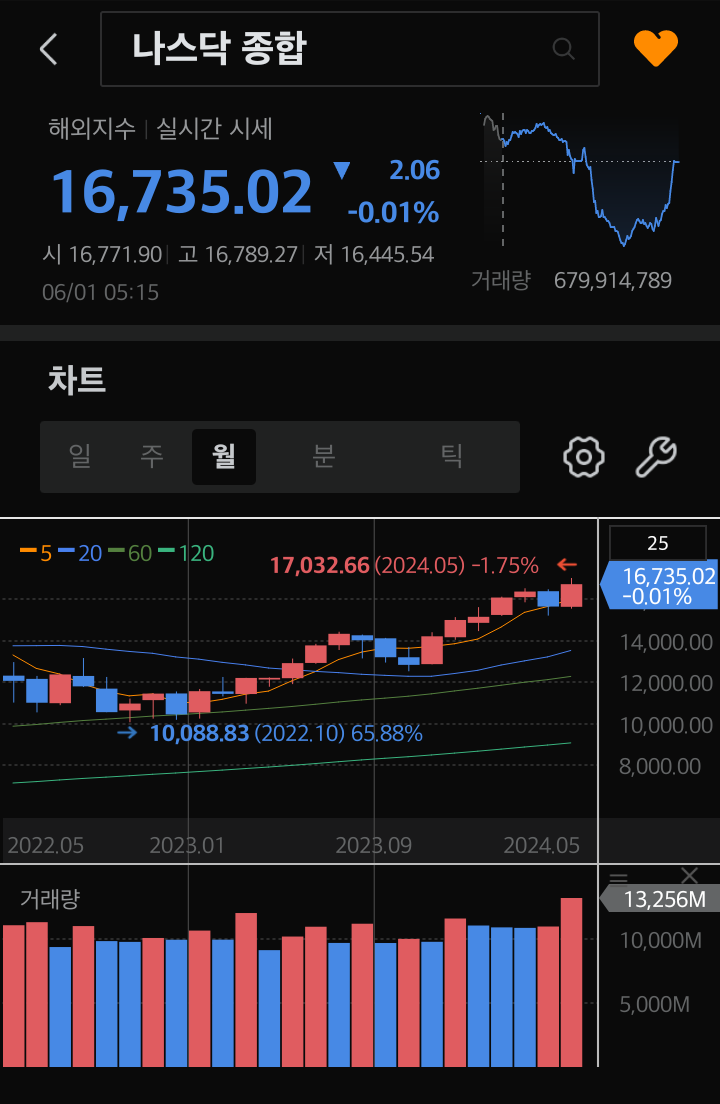Click the 2023.09 date axis label
The height and width of the screenshot is (1104, 720).
click(x=374, y=845)
